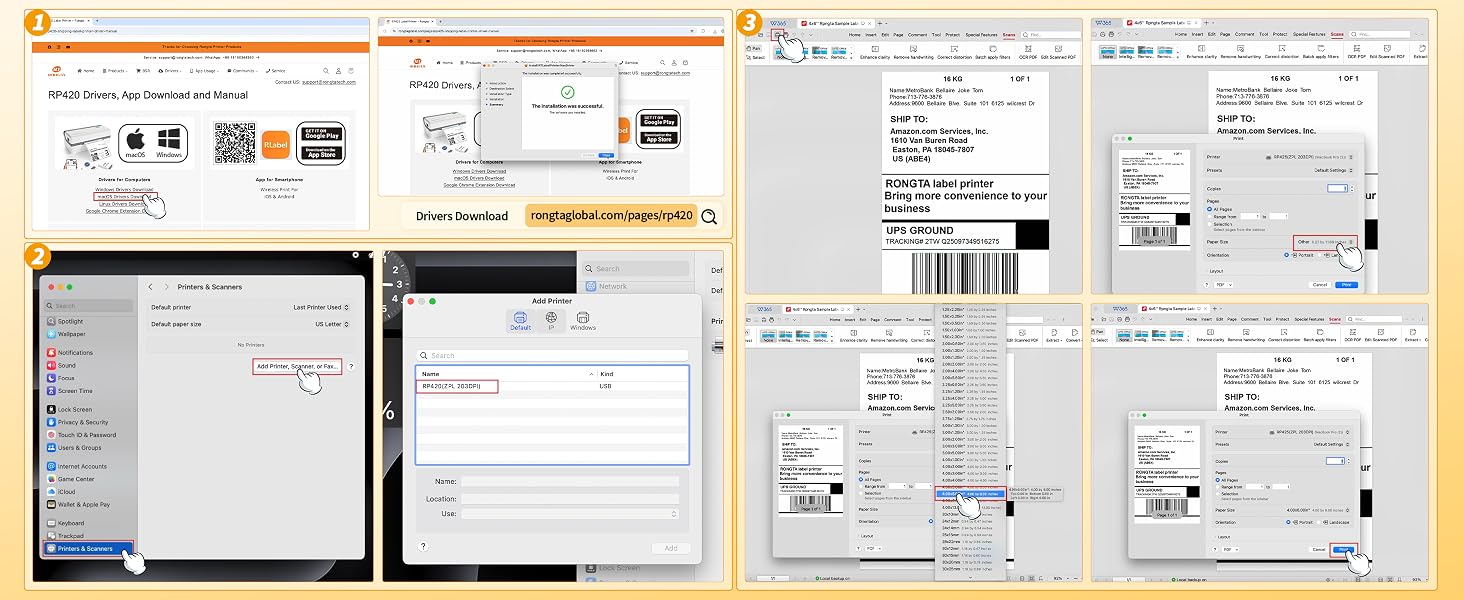Click help question mark in Add Printer window
1464x600 pixels.
coord(423,546)
